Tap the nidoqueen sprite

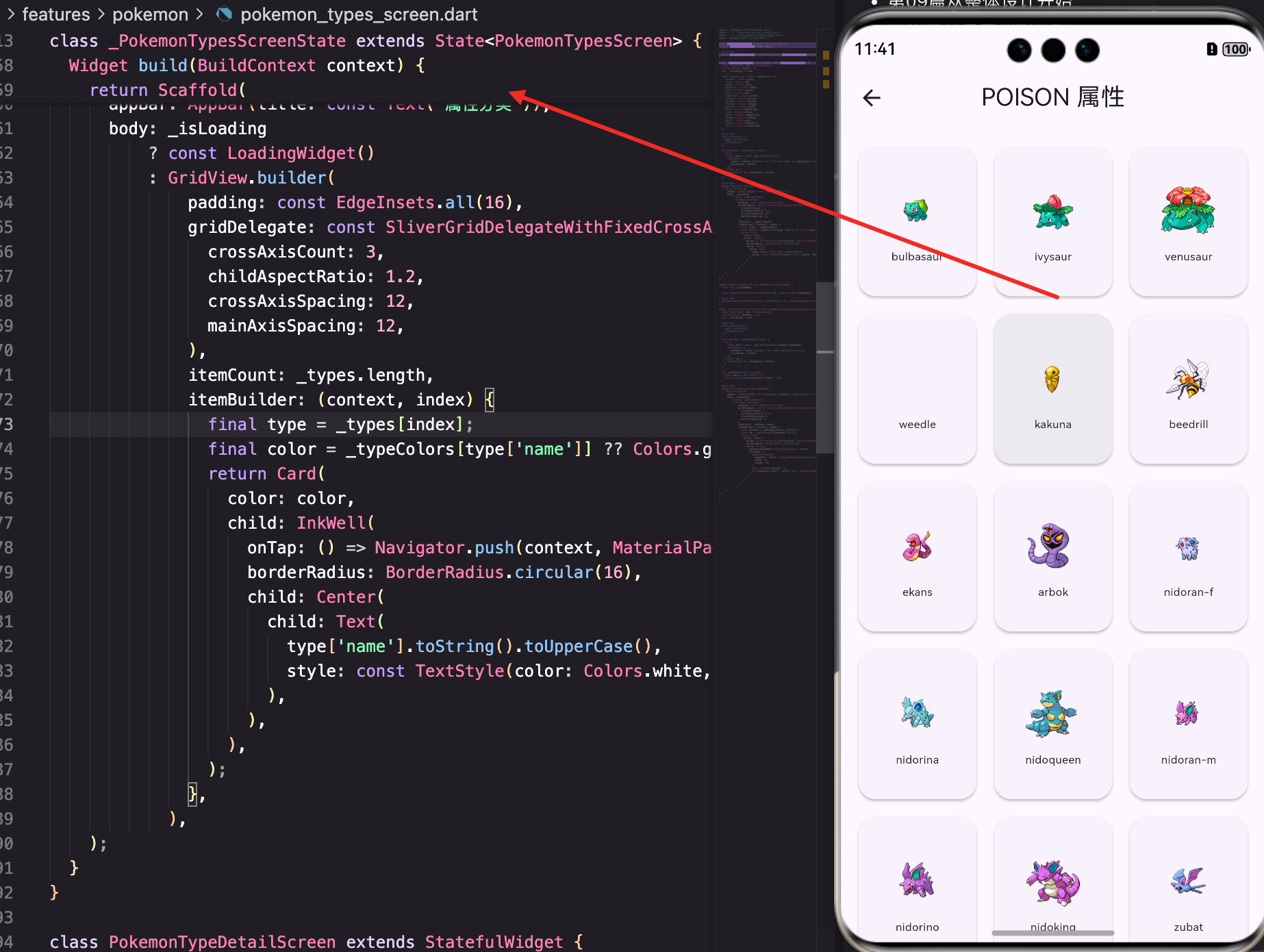(1051, 714)
